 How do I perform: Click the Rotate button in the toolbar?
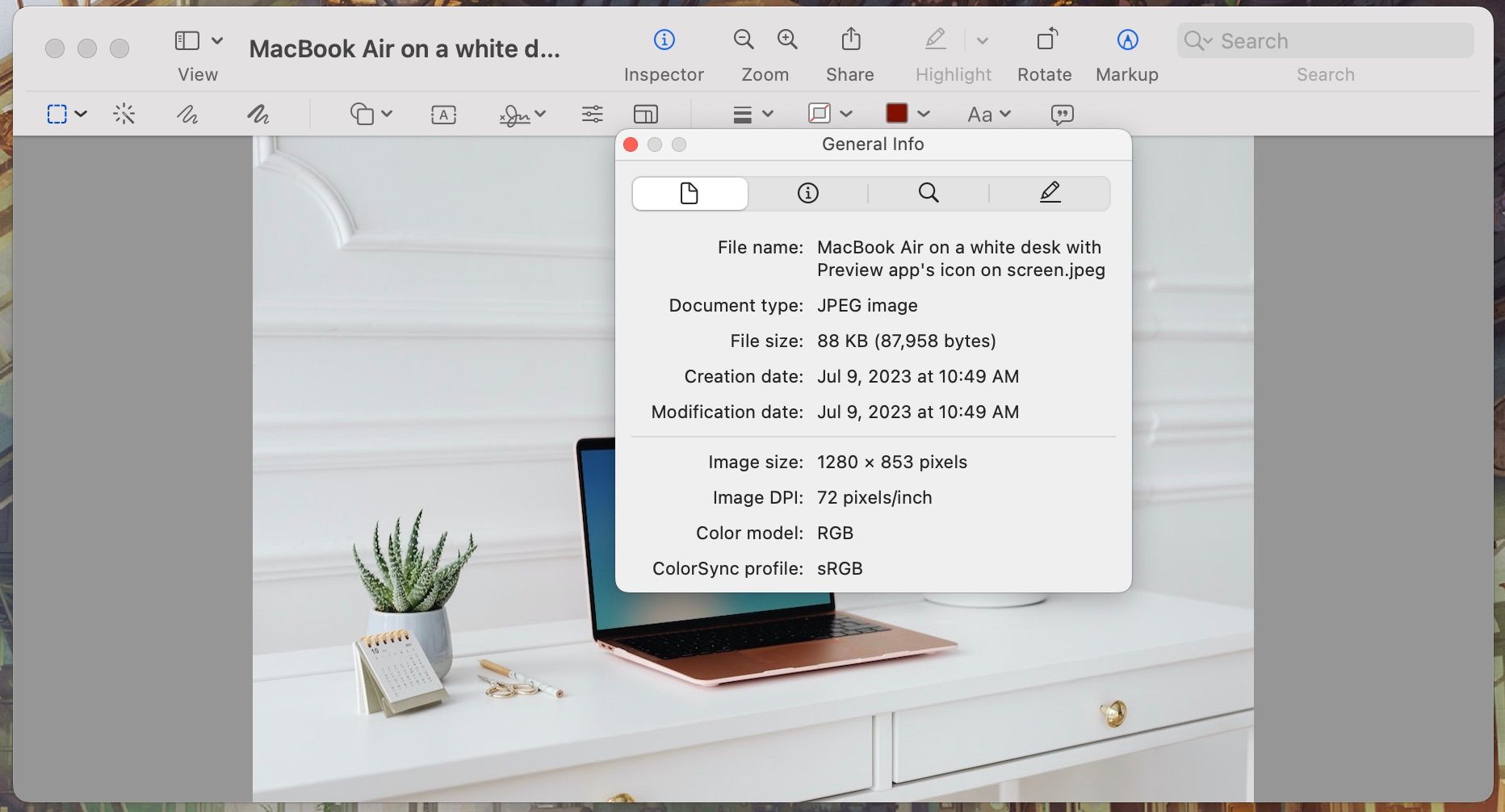tap(1044, 40)
